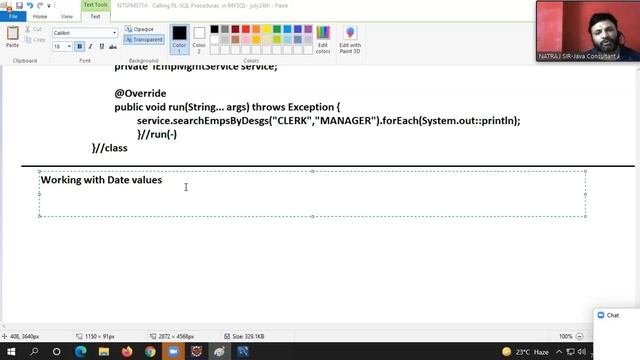Image resolution: width=640 pixels, height=360 pixels.
Task: Pick the green palette color
Action: (277, 29)
